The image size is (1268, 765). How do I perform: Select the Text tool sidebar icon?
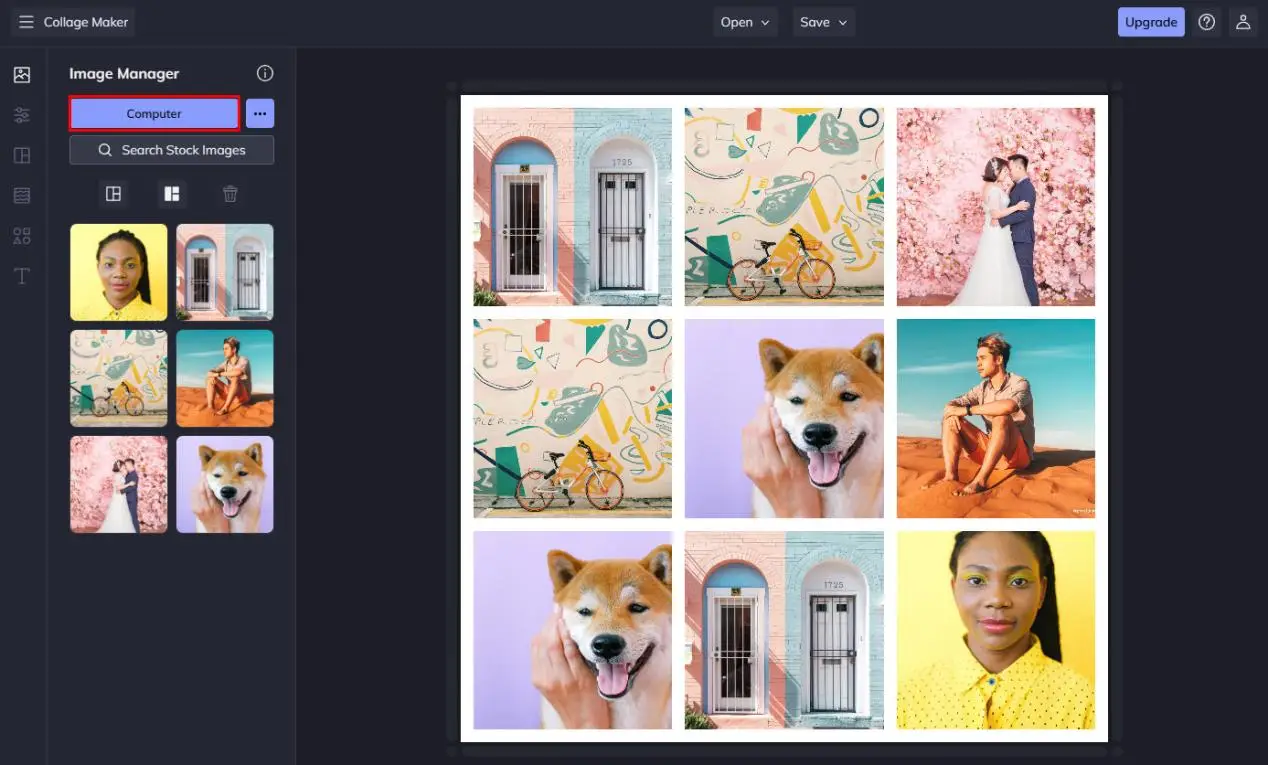[x=22, y=276]
